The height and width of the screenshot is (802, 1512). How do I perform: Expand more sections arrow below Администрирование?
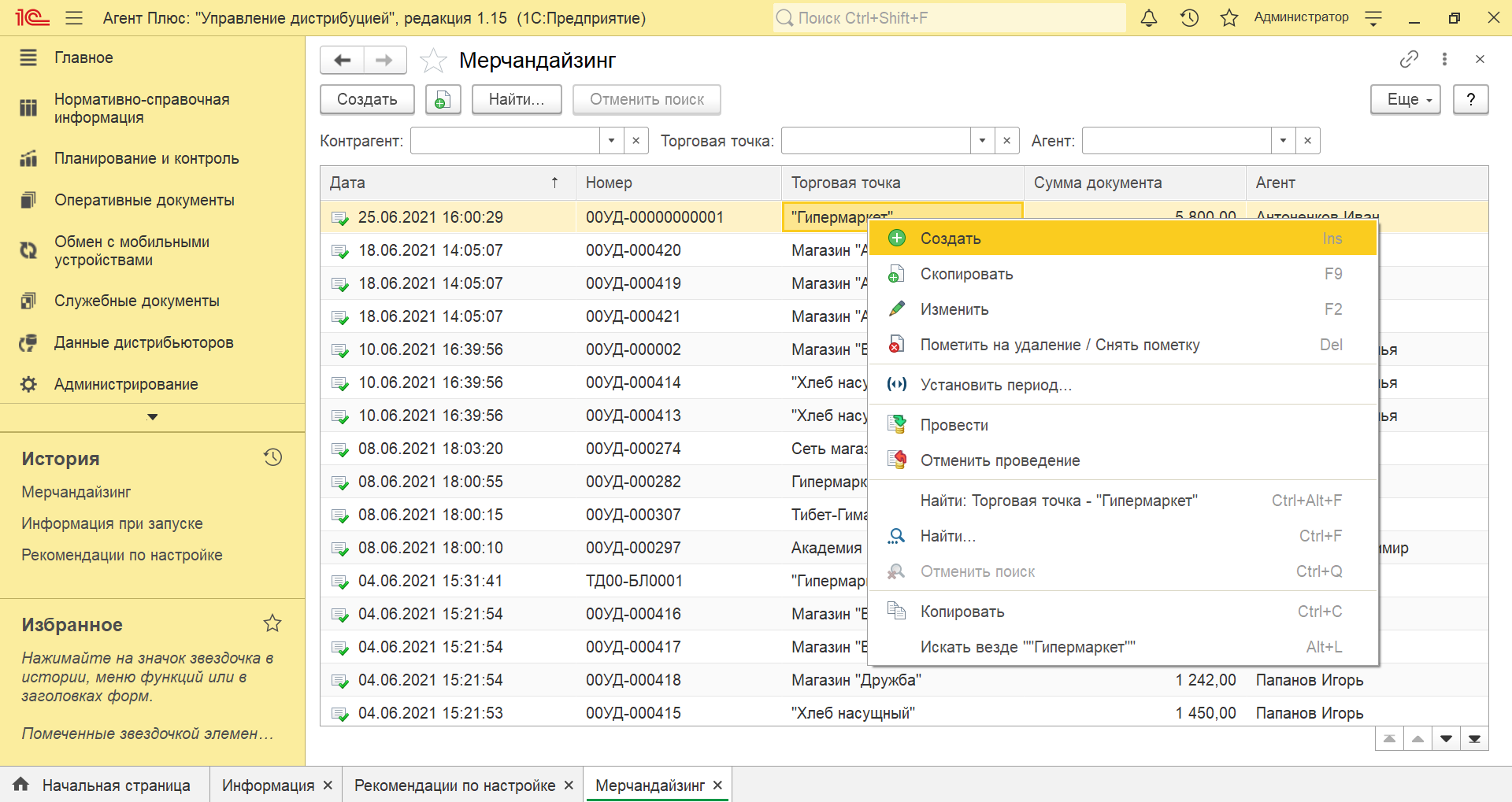pyautogui.click(x=153, y=417)
